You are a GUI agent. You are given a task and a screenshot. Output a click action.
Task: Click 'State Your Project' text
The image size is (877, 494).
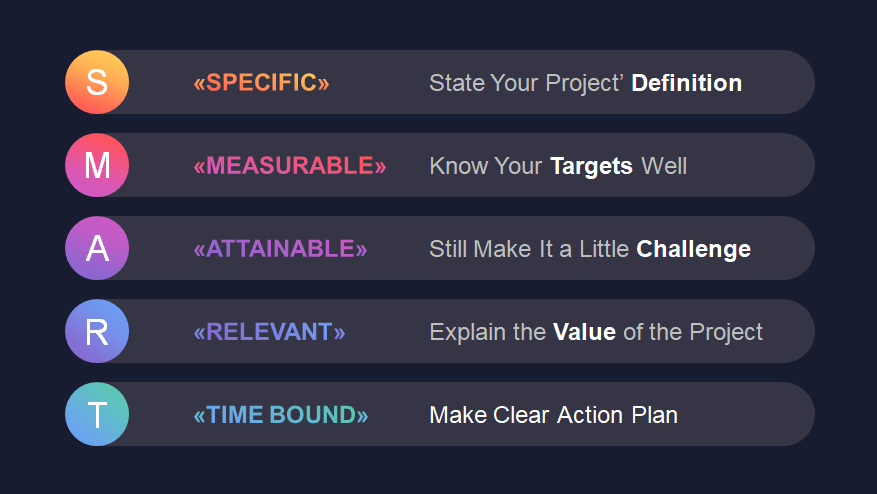(x=526, y=83)
